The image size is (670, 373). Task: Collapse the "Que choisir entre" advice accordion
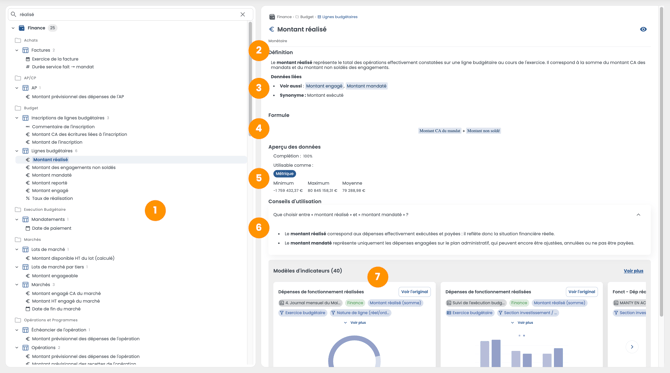(638, 215)
